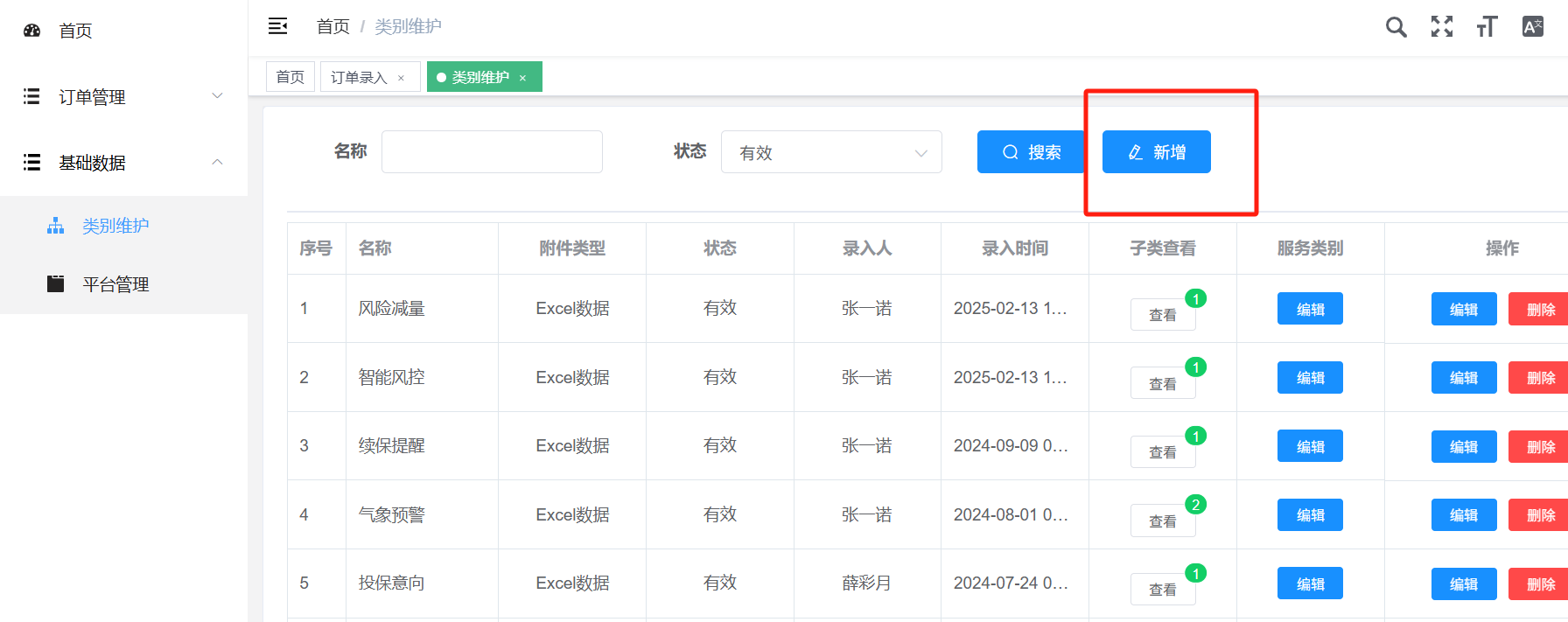
Task: Click the green badge on 风险减量 row's 查看
Action: (1196, 298)
